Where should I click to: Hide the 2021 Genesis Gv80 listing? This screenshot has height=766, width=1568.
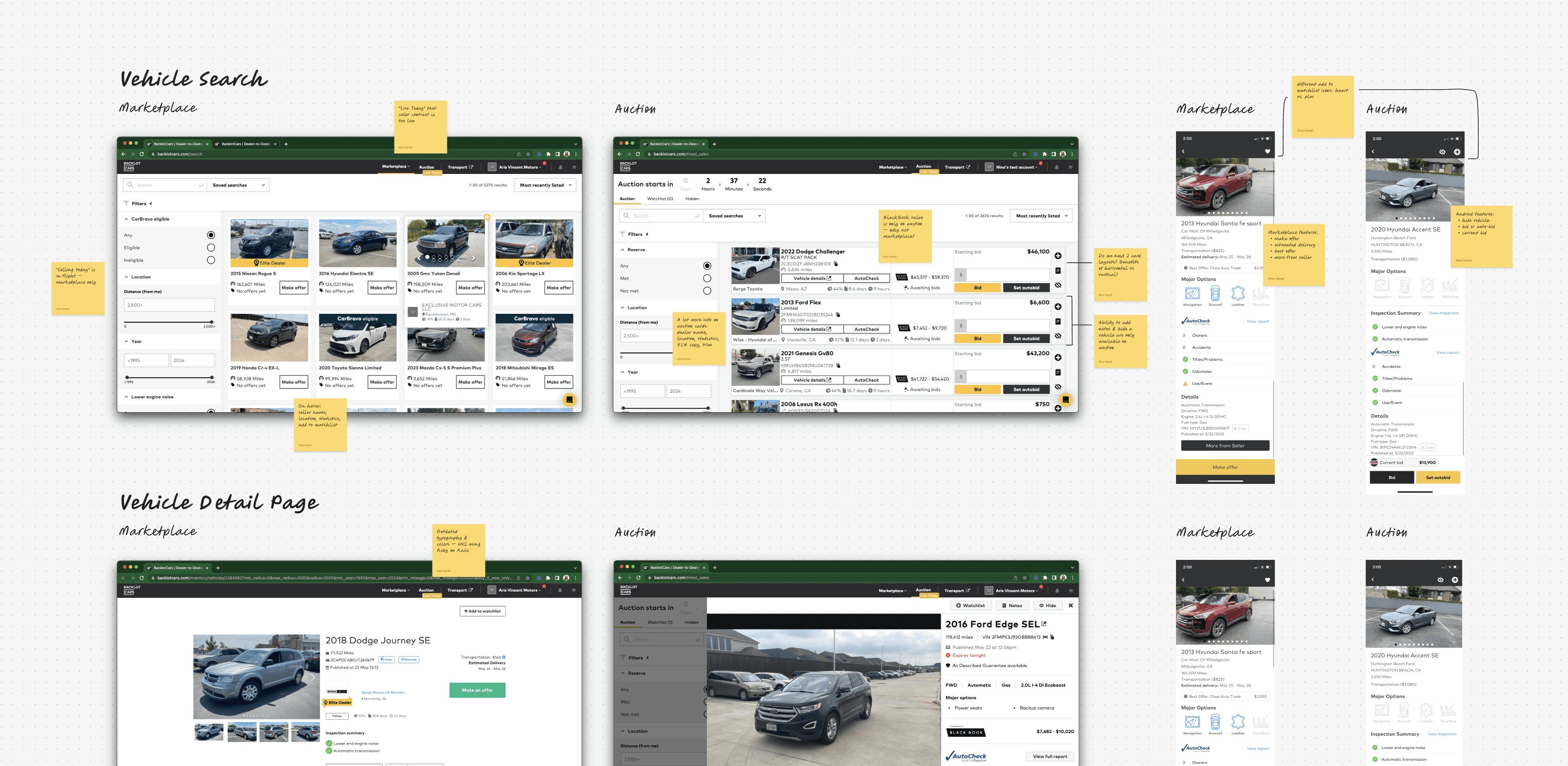(1058, 386)
